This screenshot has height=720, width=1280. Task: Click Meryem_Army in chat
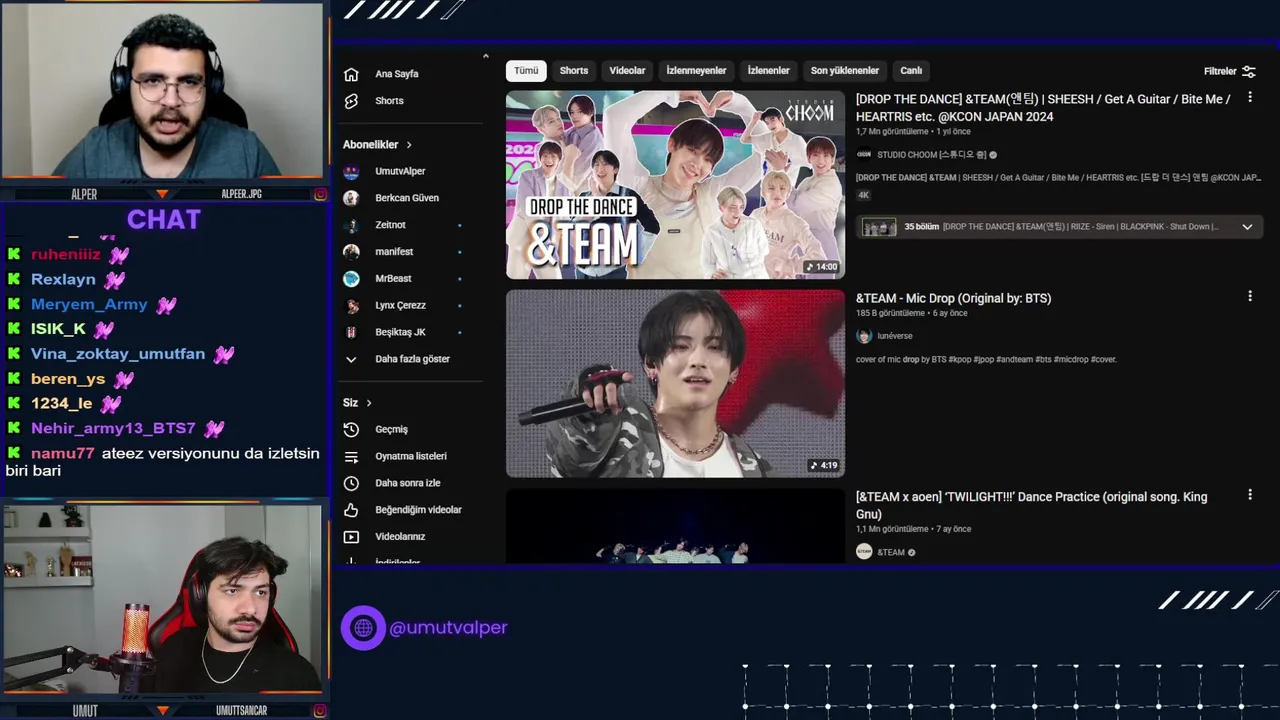89,304
